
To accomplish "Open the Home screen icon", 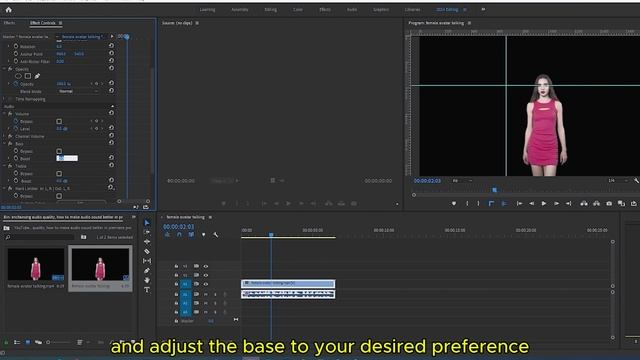I will point(9,10).
